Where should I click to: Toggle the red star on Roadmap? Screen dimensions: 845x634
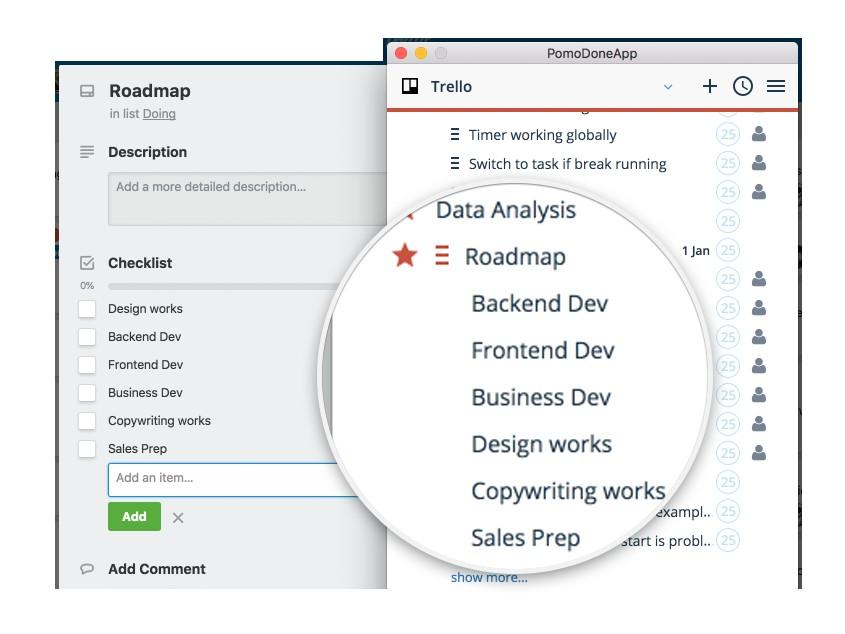tap(405, 255)
